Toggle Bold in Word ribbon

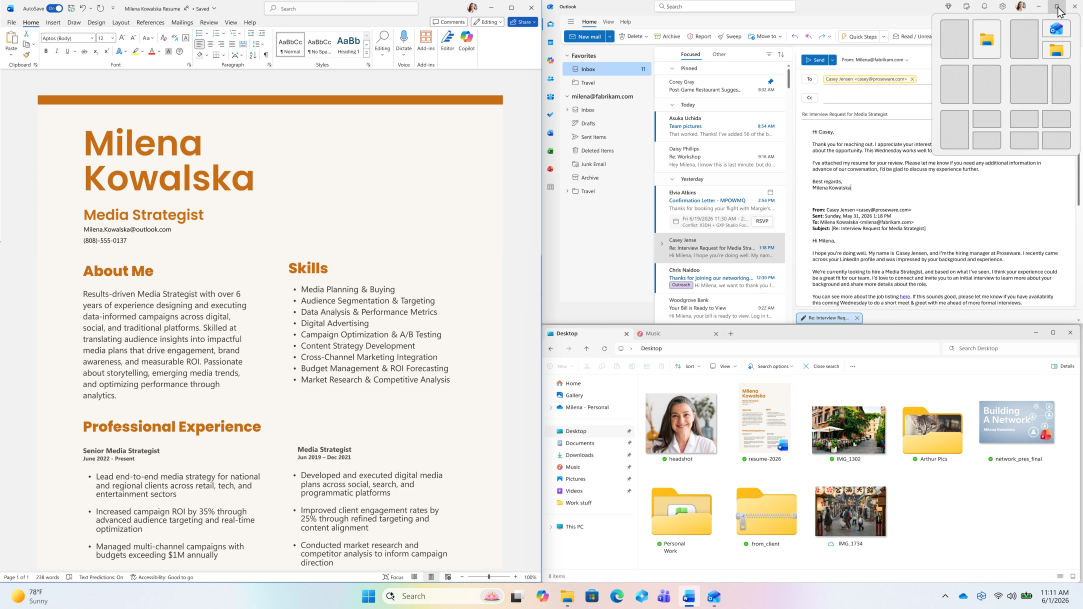point(46,51)
